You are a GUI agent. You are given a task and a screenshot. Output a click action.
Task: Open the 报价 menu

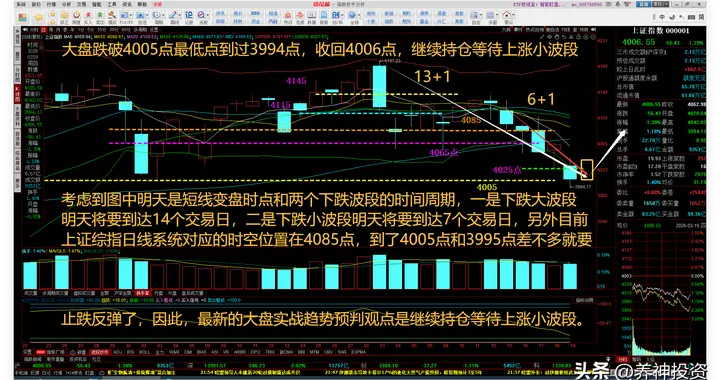[x=36, y=4]
